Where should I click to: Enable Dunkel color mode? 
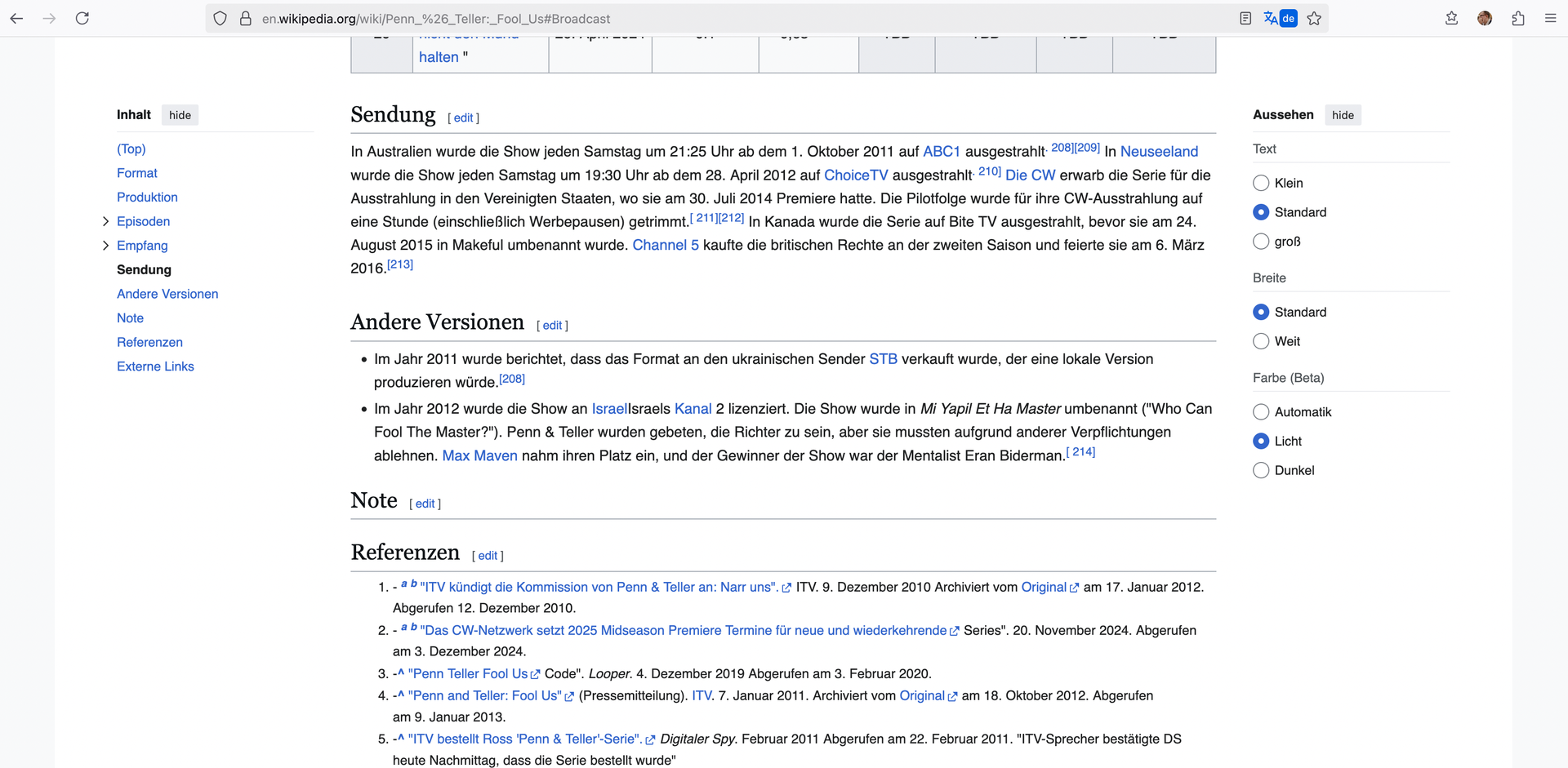click(x=1261, y=470)
